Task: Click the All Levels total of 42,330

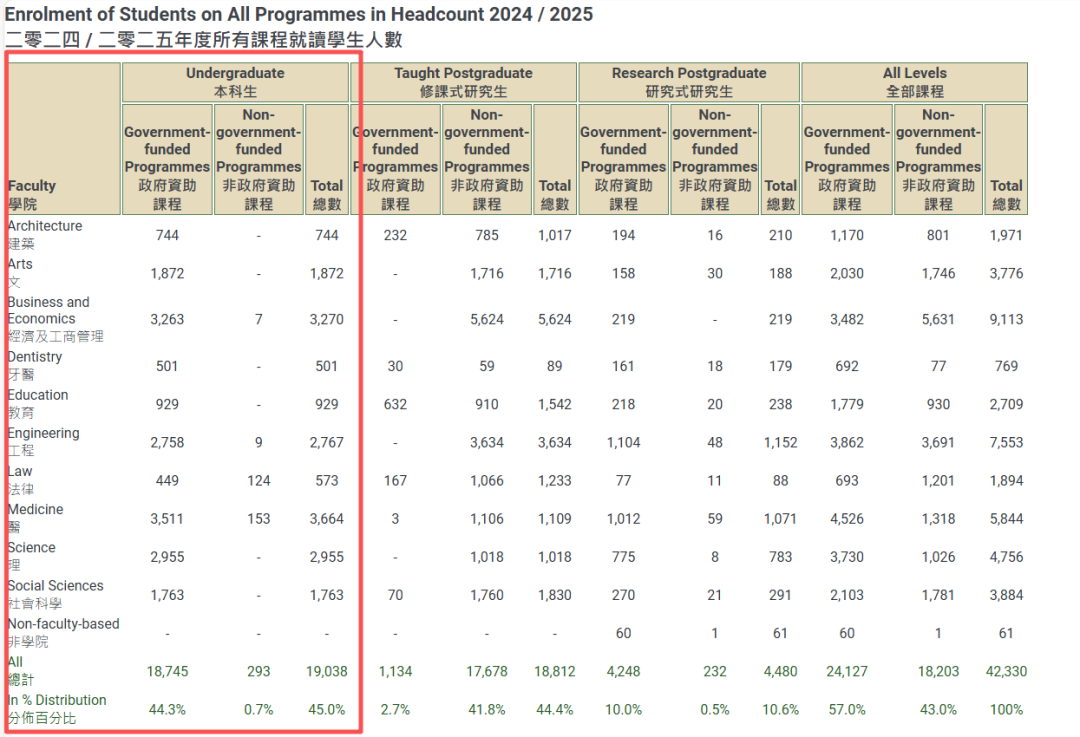Action: pos(1006,671)
